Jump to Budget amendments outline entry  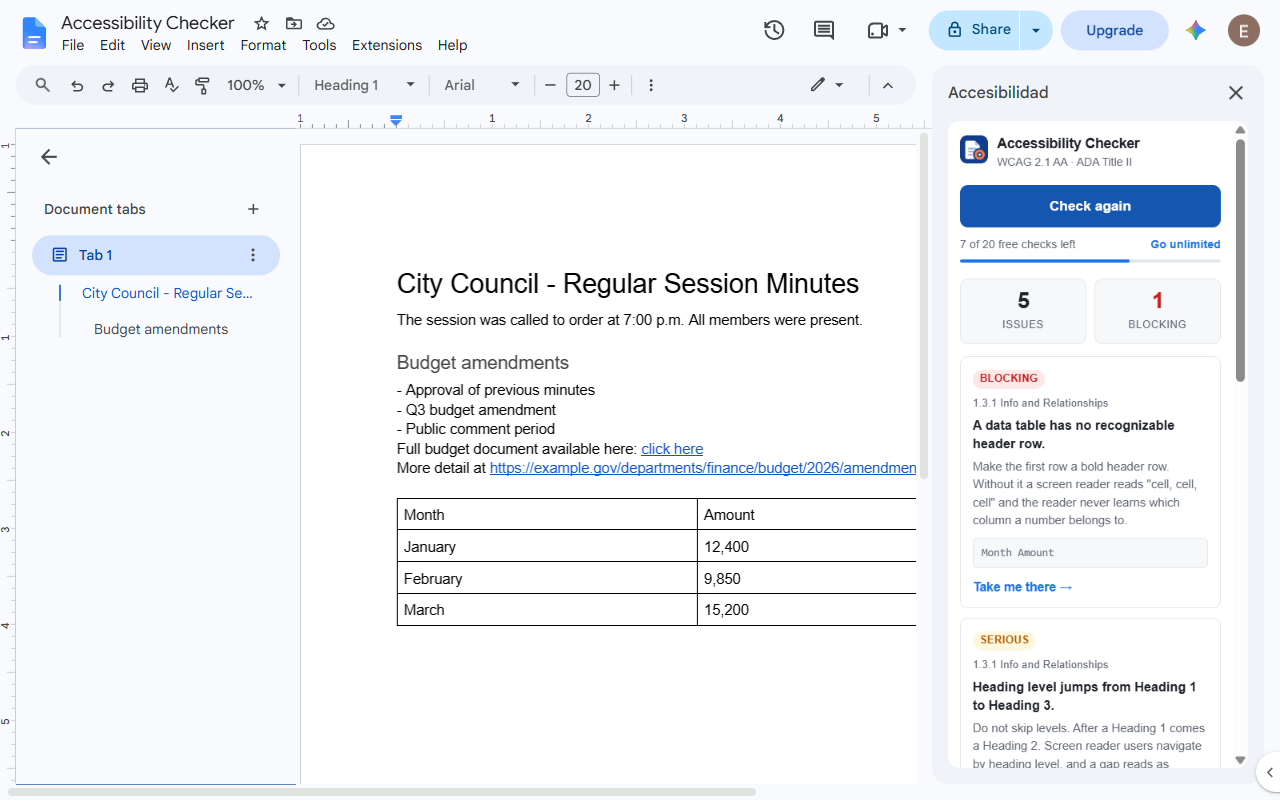coord(161,329)
